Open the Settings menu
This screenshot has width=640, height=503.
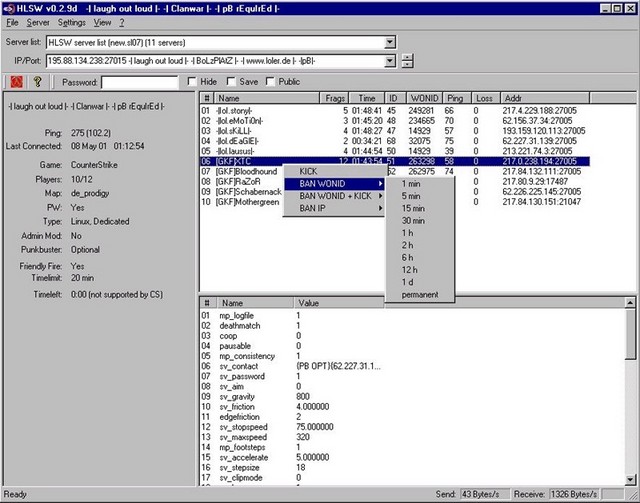click(x=71, y=23)
